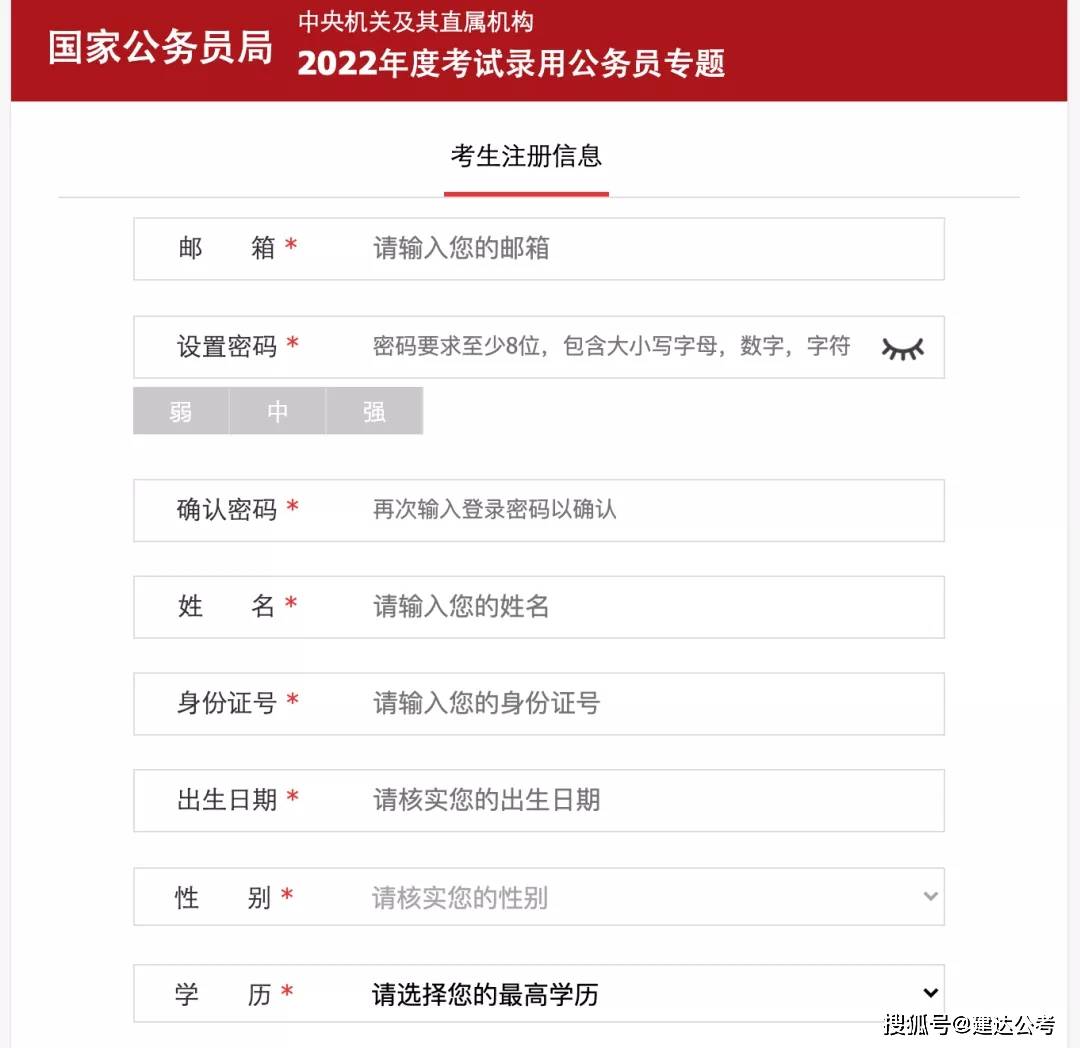Image resolution: width=1080 pixels, height=1048 pixels.
Task: Click the education dropdown chevron arrow
Action: point(930,994)
